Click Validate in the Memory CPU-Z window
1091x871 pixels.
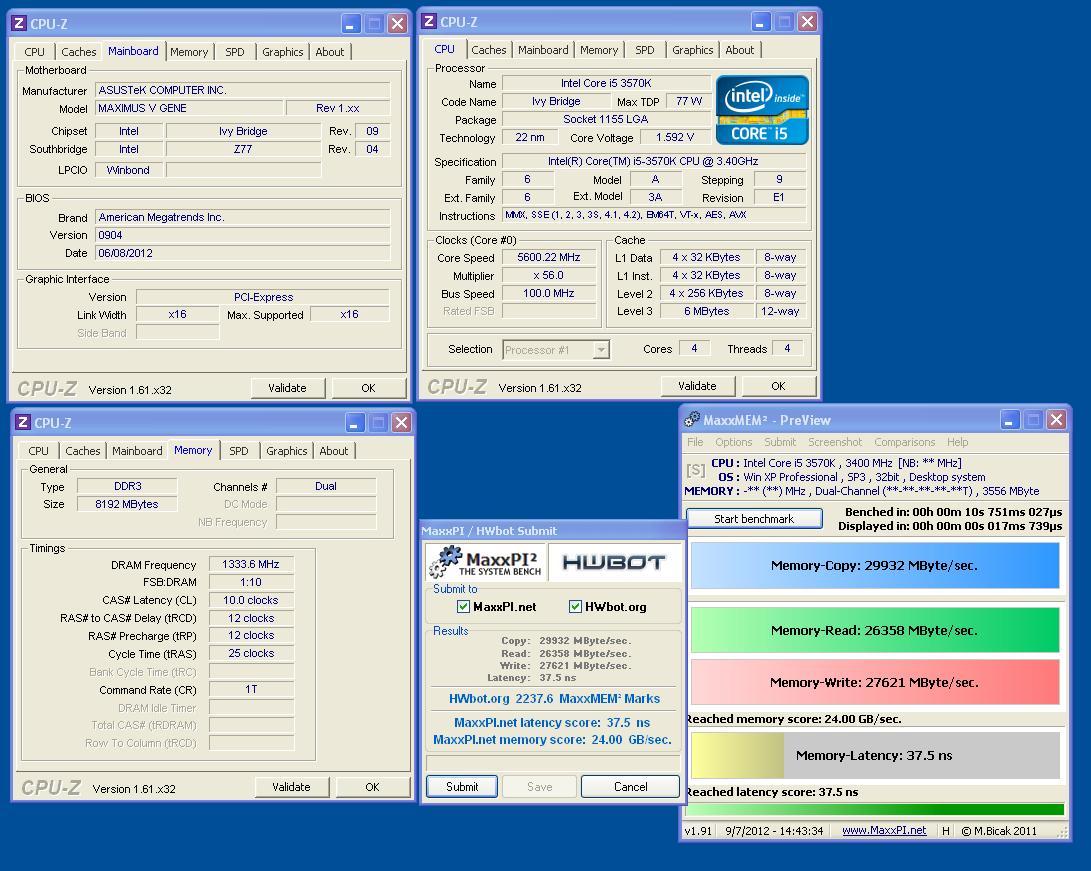pos(292,787)
